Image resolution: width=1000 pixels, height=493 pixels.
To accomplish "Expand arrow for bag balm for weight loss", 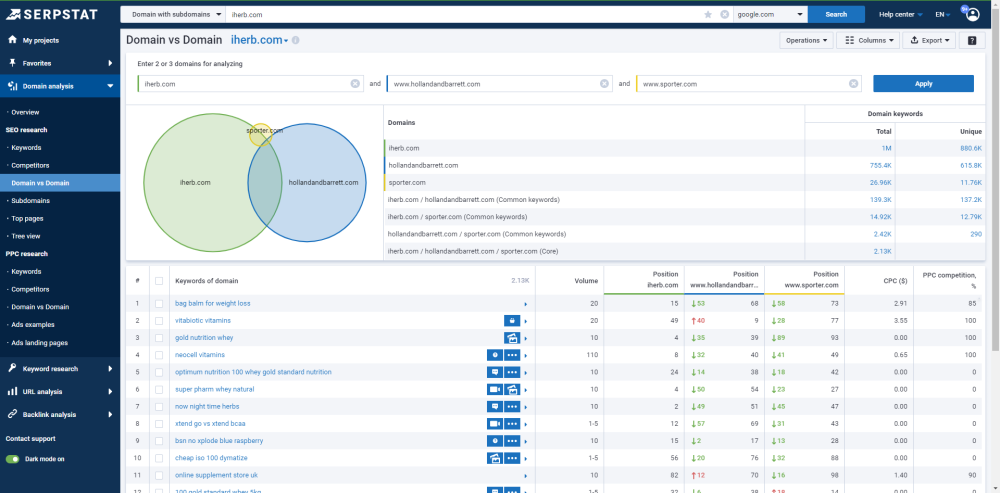I will pyautogui.click(x=526, y=304).
